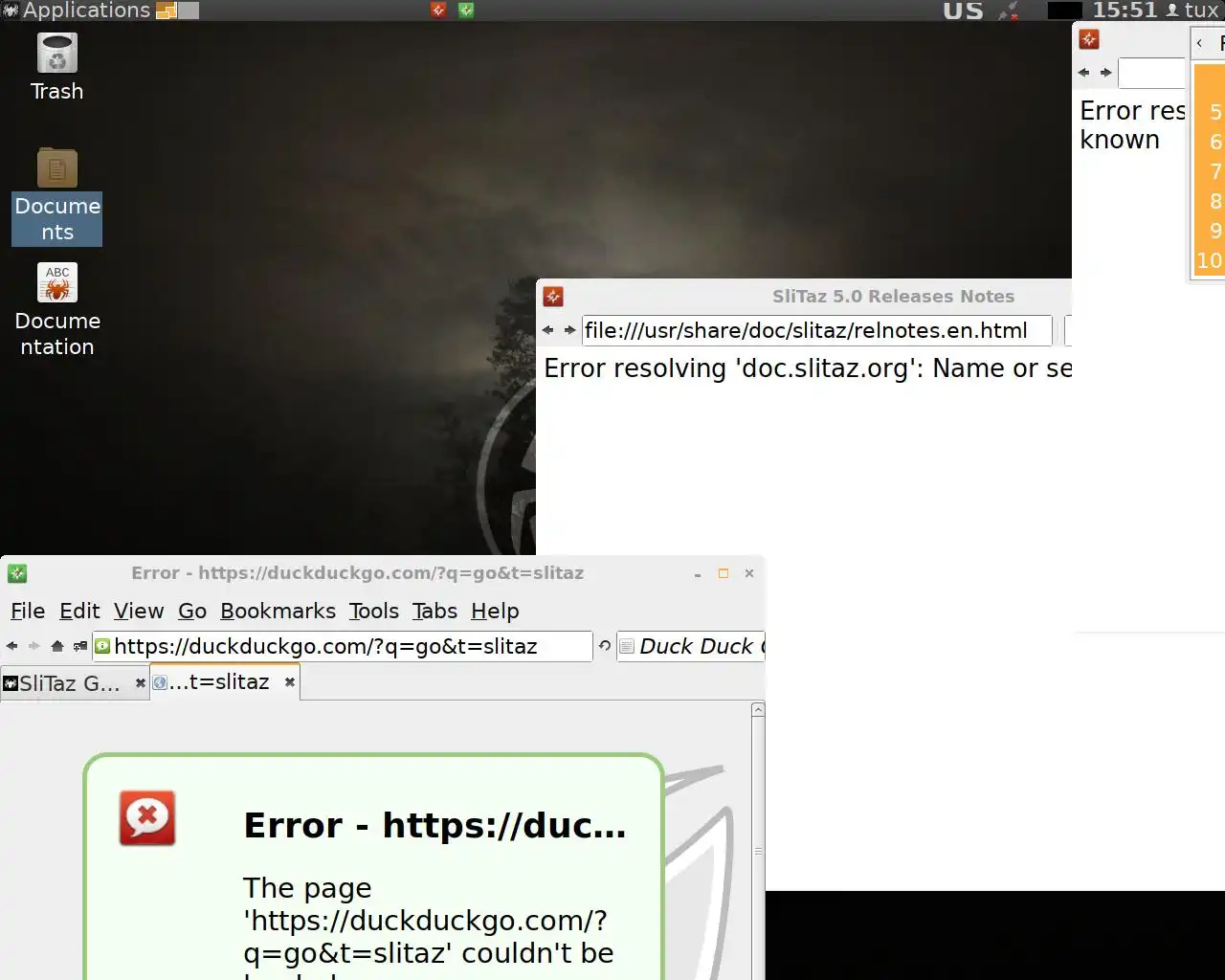Focus the duckduckgo.com address bar in Midori
Screen dimensions: 1225x980
click(343, 647)
